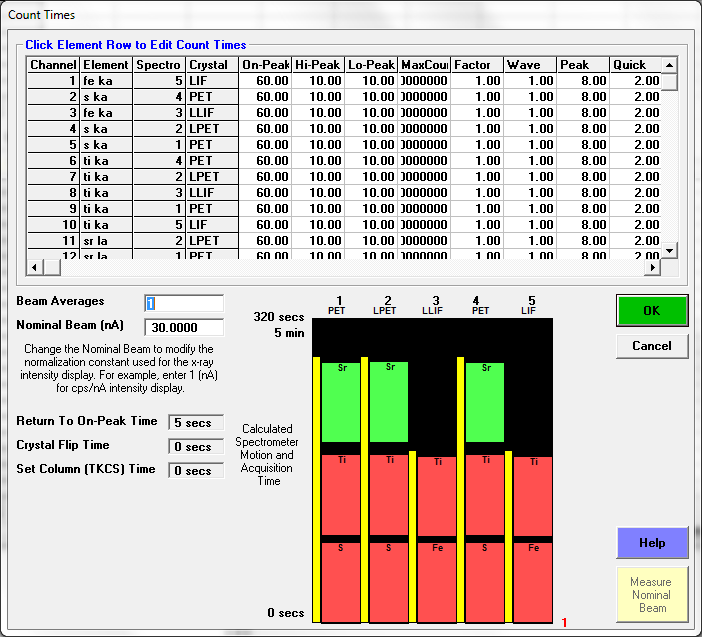Open Help for Count Times

tap(651, 543)
